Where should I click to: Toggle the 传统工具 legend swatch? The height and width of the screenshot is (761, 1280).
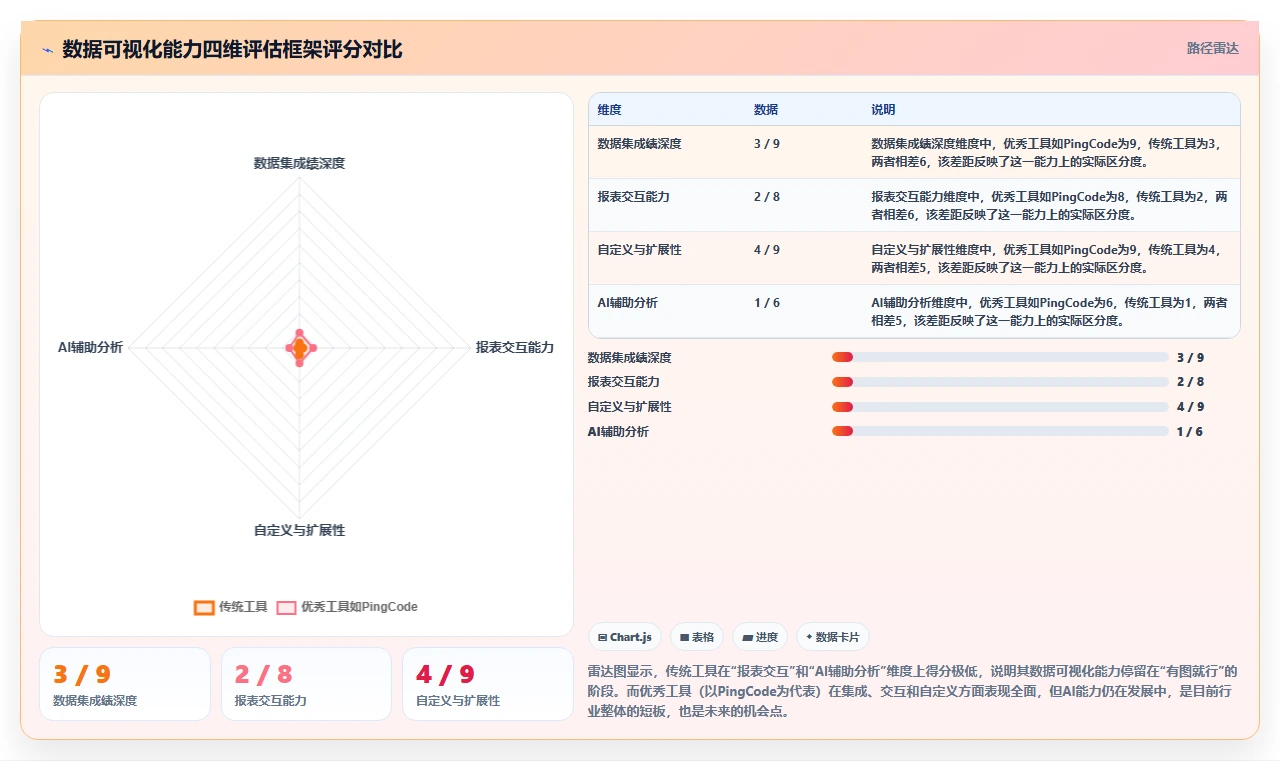coord(204,607)
